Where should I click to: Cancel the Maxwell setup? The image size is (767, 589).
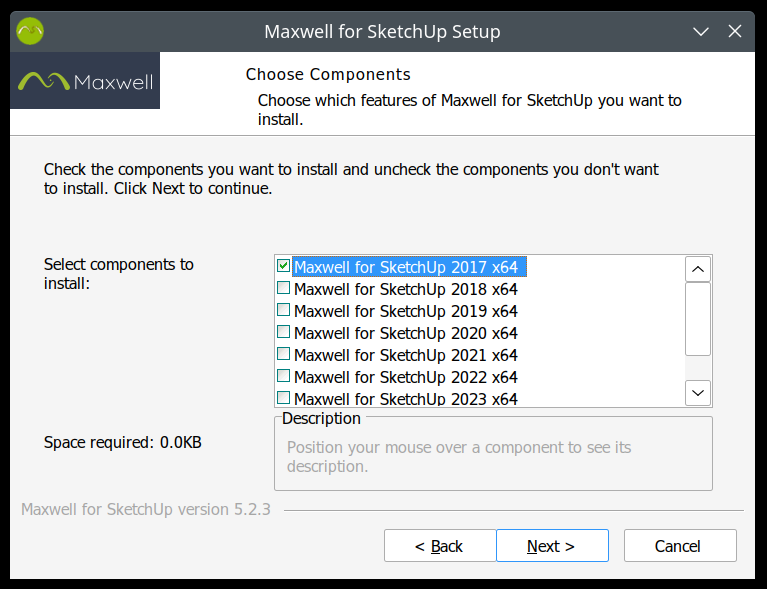coord(680,546)
